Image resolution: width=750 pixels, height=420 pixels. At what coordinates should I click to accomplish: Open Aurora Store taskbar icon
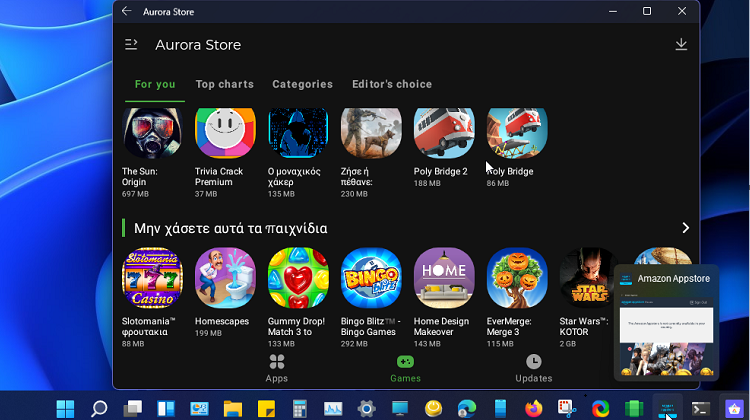[x=734, y=409]
